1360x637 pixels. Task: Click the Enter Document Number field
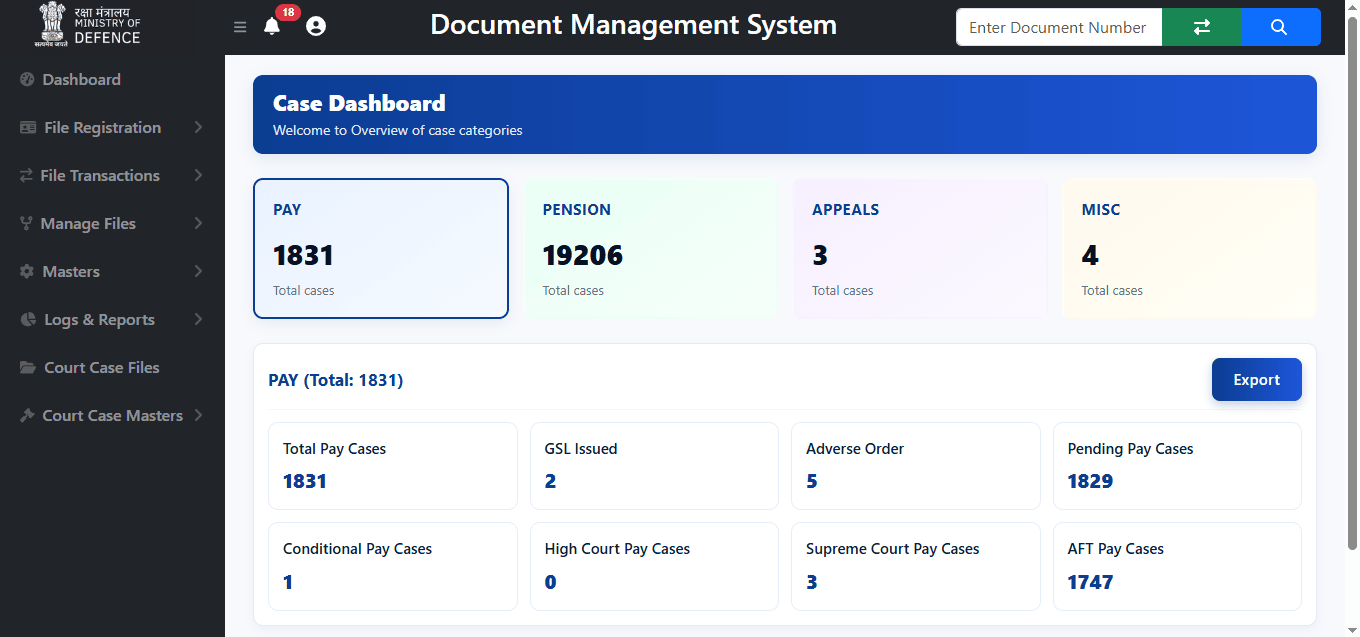[1059, 27]
